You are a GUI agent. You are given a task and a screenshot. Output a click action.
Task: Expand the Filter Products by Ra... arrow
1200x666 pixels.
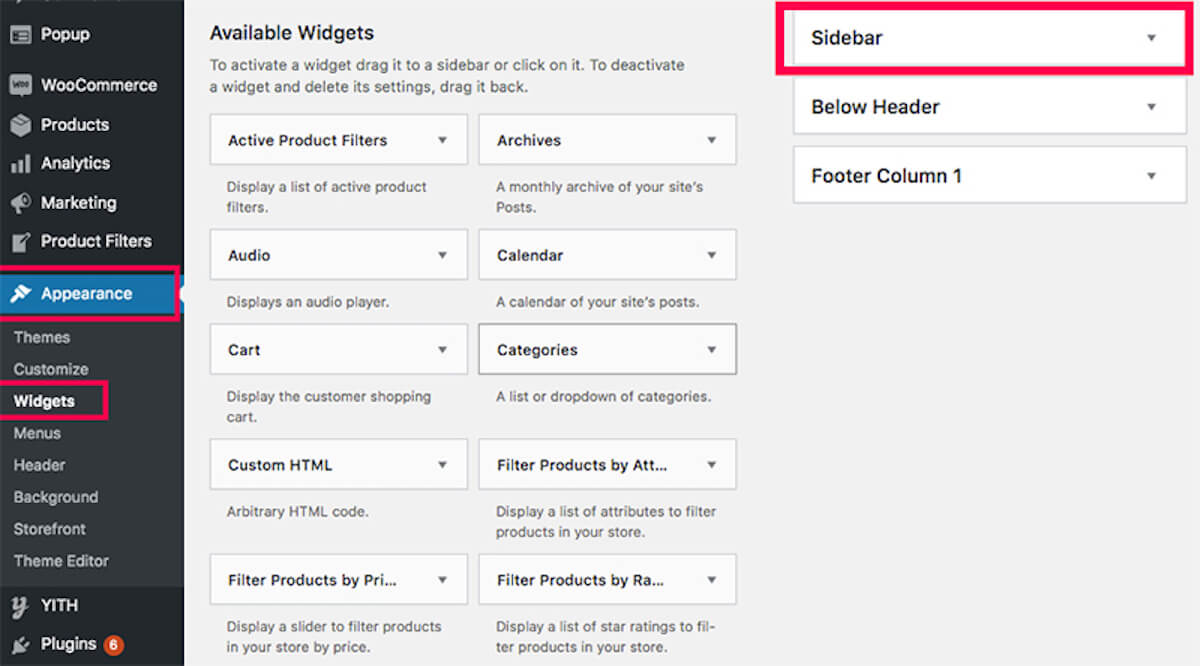coord(712,580)
